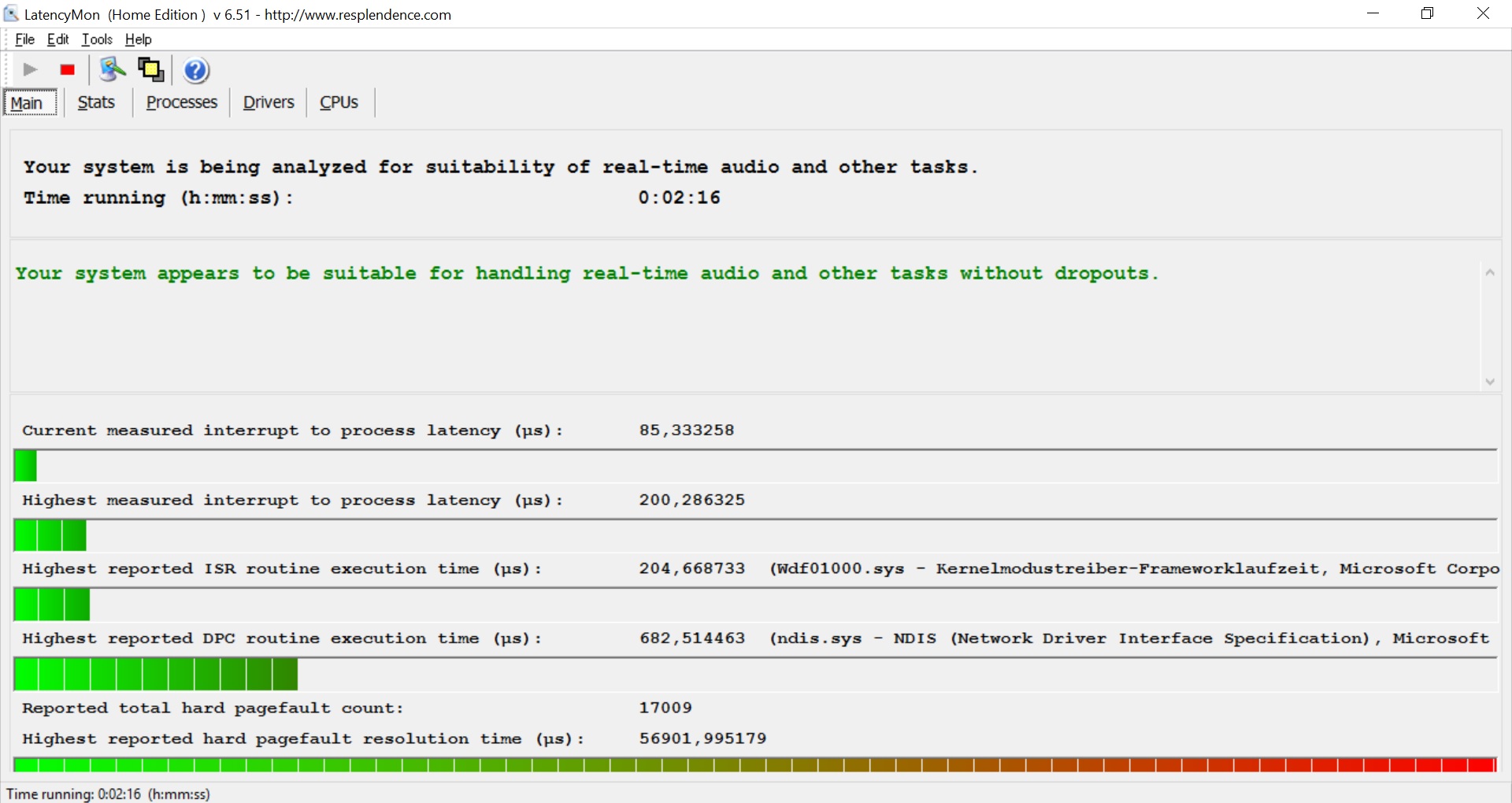Click the overlapping windows toolbar icon
The image size is (1512, 803).
click(x=151, y=70)
